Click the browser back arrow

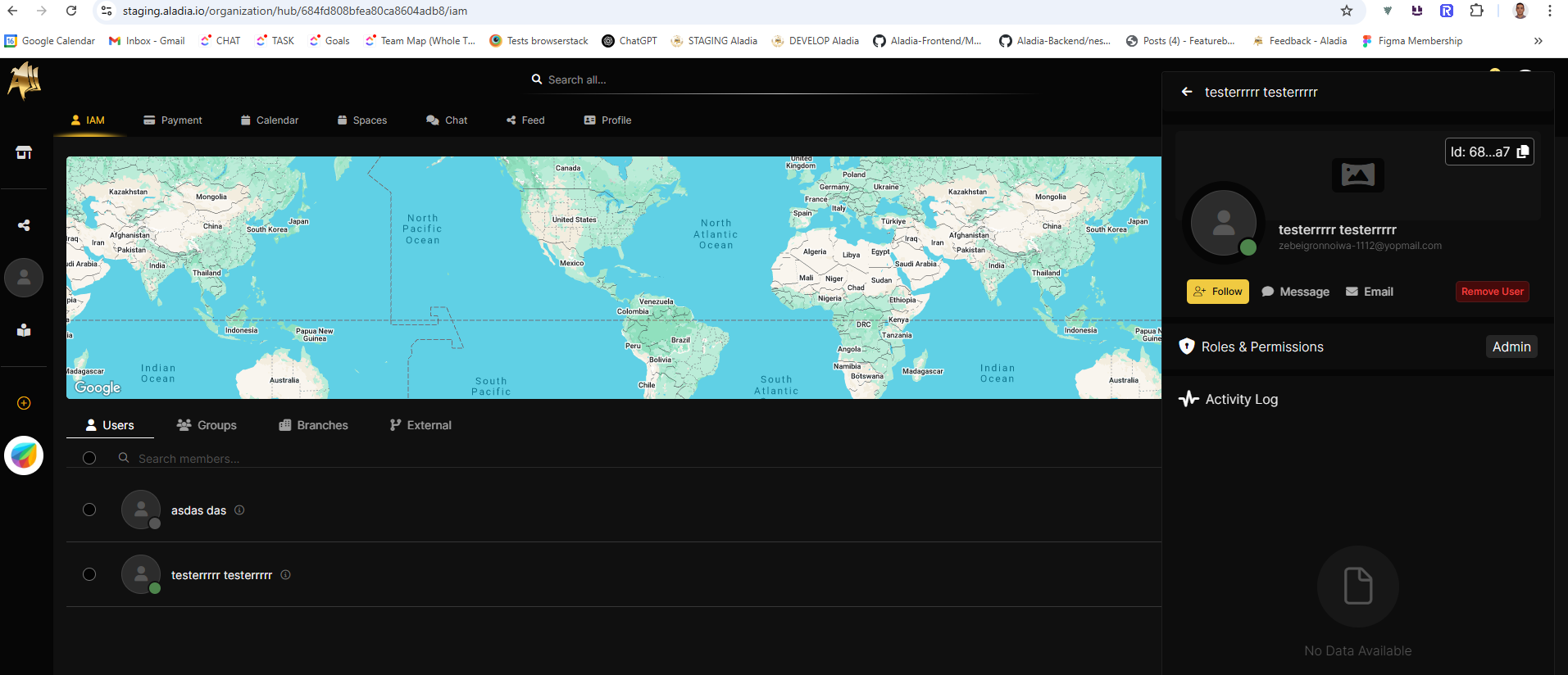pyautogui.click(x=12, y=11)
